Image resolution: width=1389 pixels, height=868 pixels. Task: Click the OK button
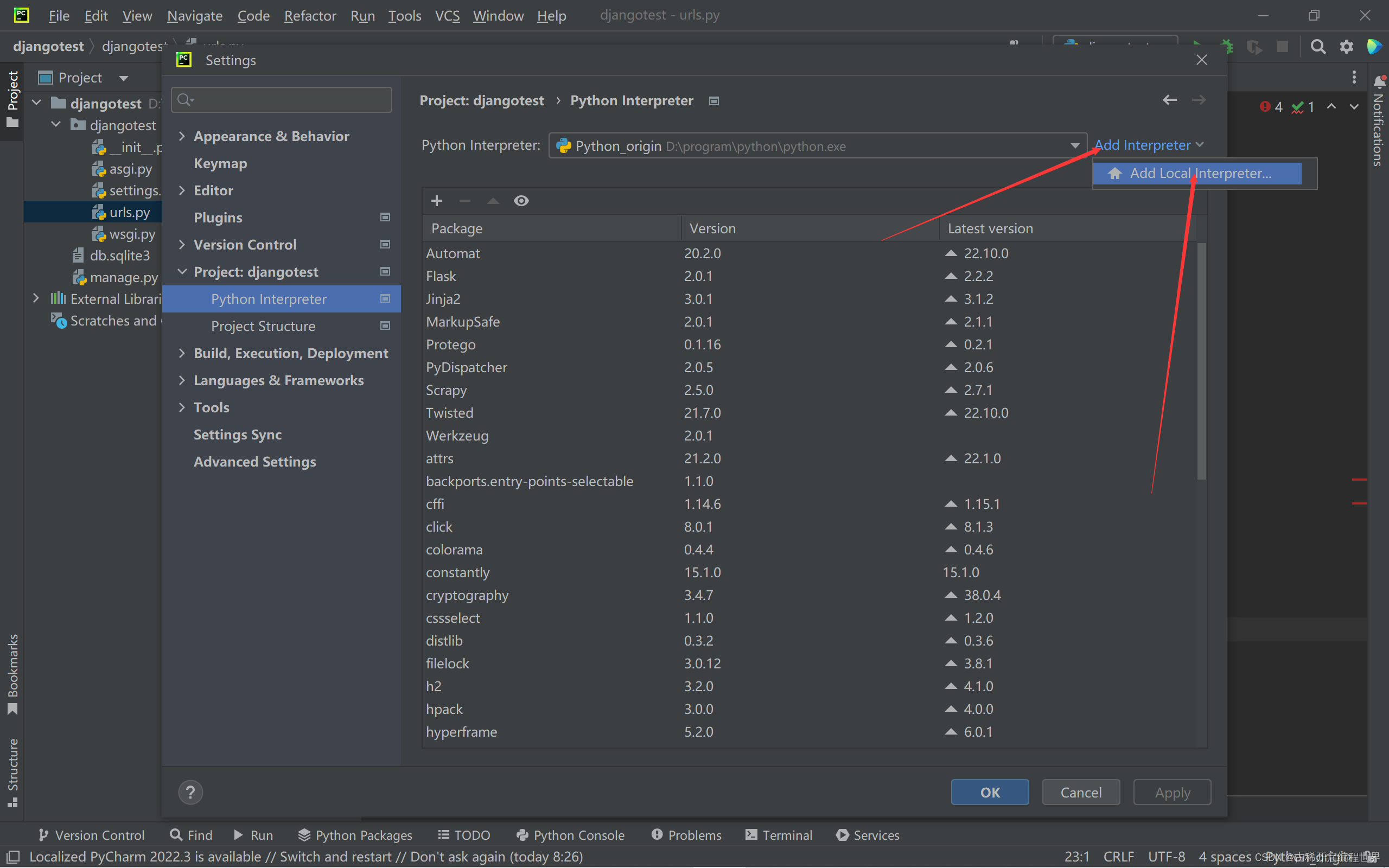point(990,792)
